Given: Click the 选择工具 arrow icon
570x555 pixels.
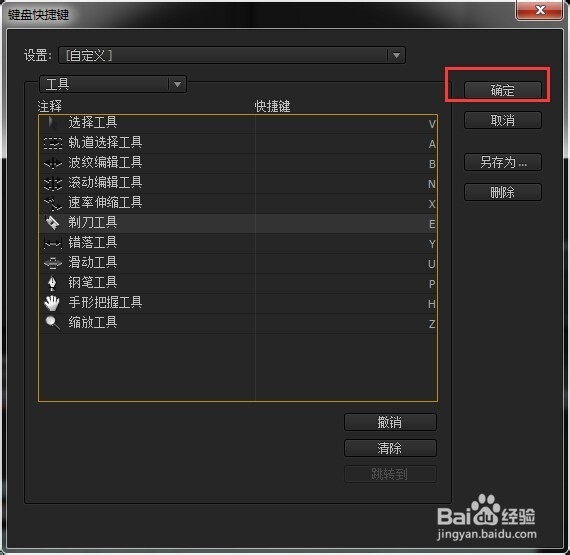Looking at the screenshot, I should point(52,123).
